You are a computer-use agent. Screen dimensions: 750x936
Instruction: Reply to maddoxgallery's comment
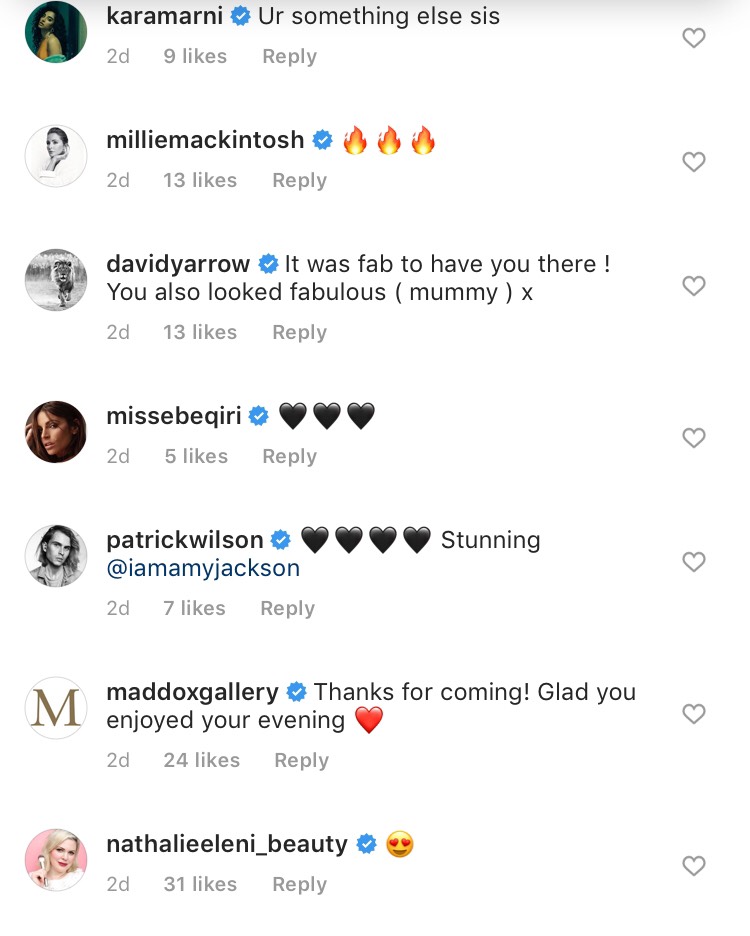pos(300,760)
